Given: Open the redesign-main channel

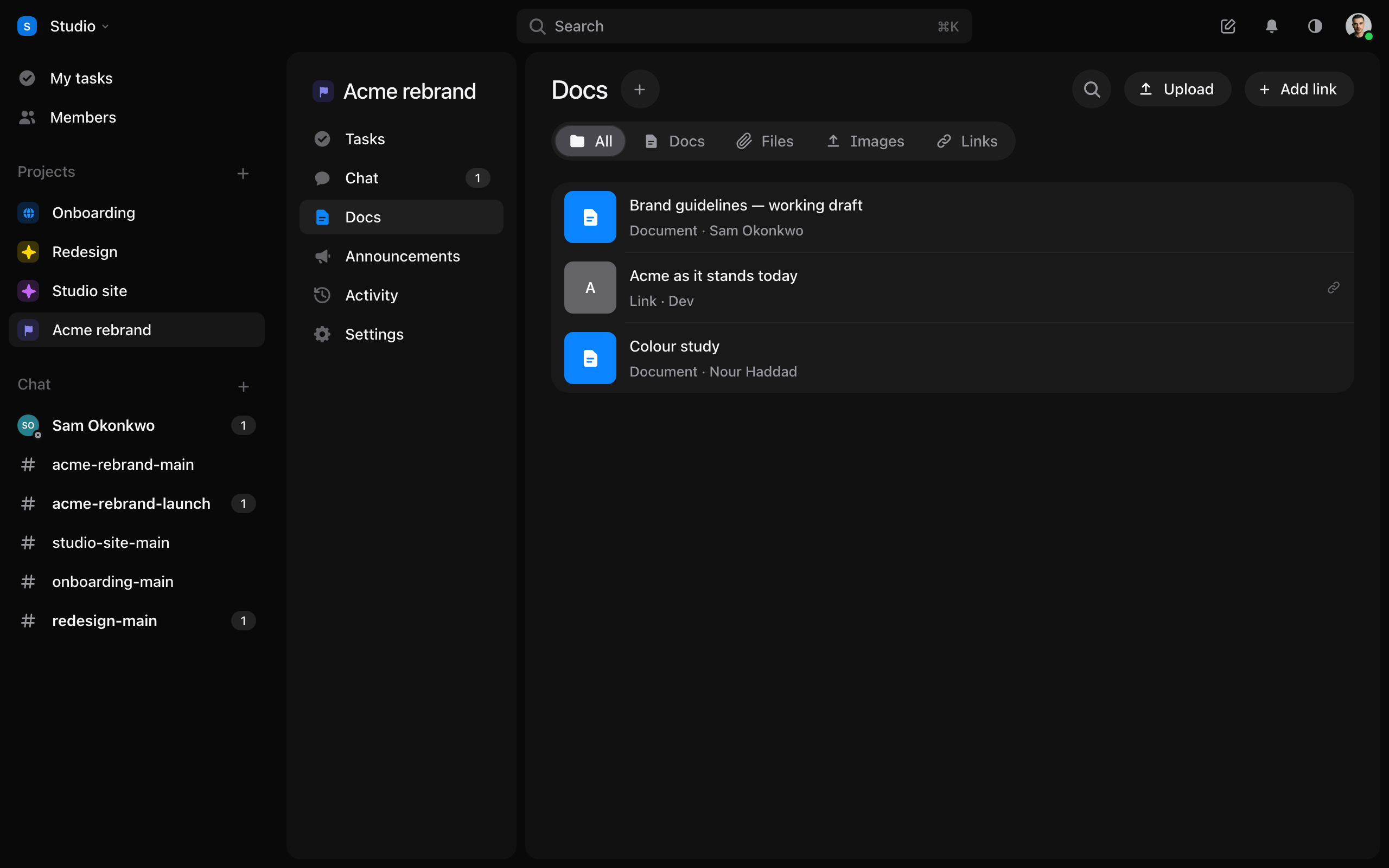Looking at the screenshot, I should point(137,621).
